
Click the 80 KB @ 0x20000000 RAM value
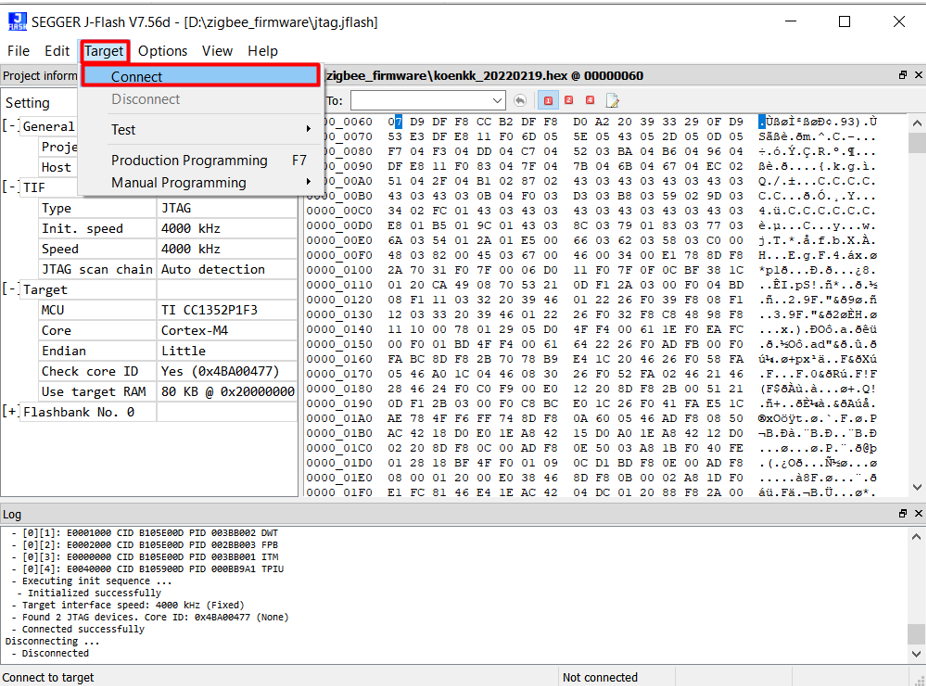[227, 391]
